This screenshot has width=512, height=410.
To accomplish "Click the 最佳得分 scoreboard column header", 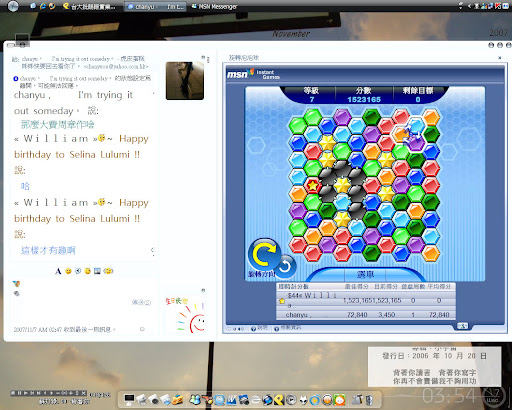I will click(357, 287).
